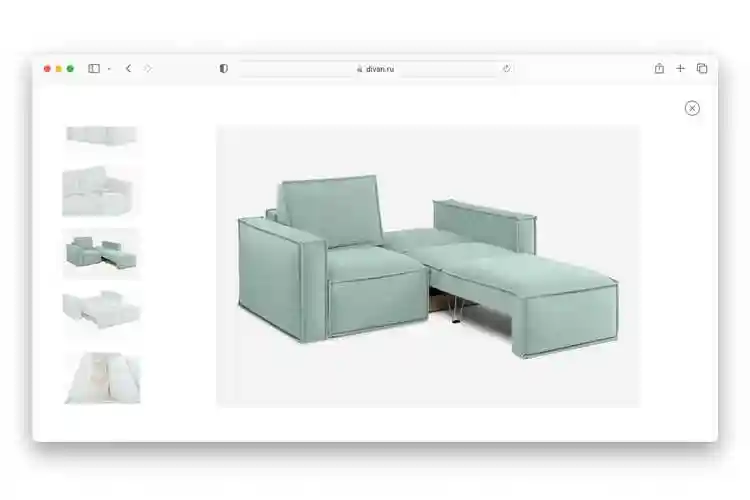Open a new tab with plus icon
750x500 pixels.
[680, 68]
